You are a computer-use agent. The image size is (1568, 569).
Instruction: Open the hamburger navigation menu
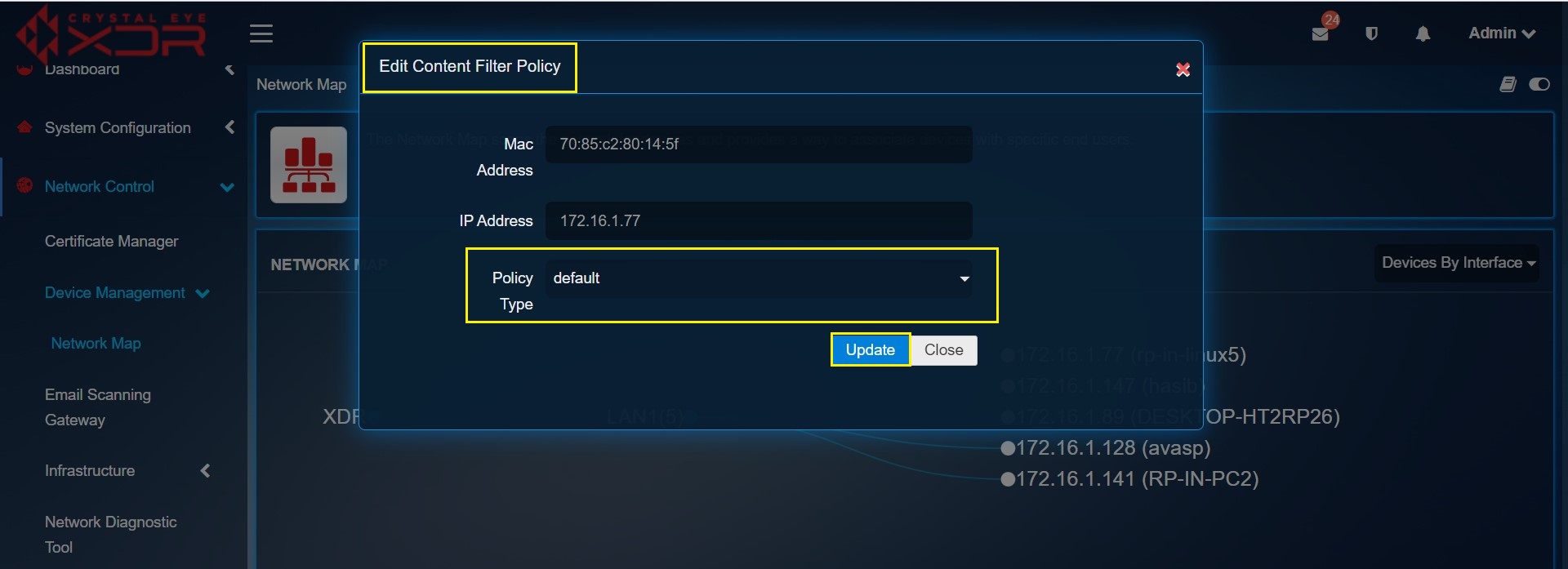pos(261,33)
